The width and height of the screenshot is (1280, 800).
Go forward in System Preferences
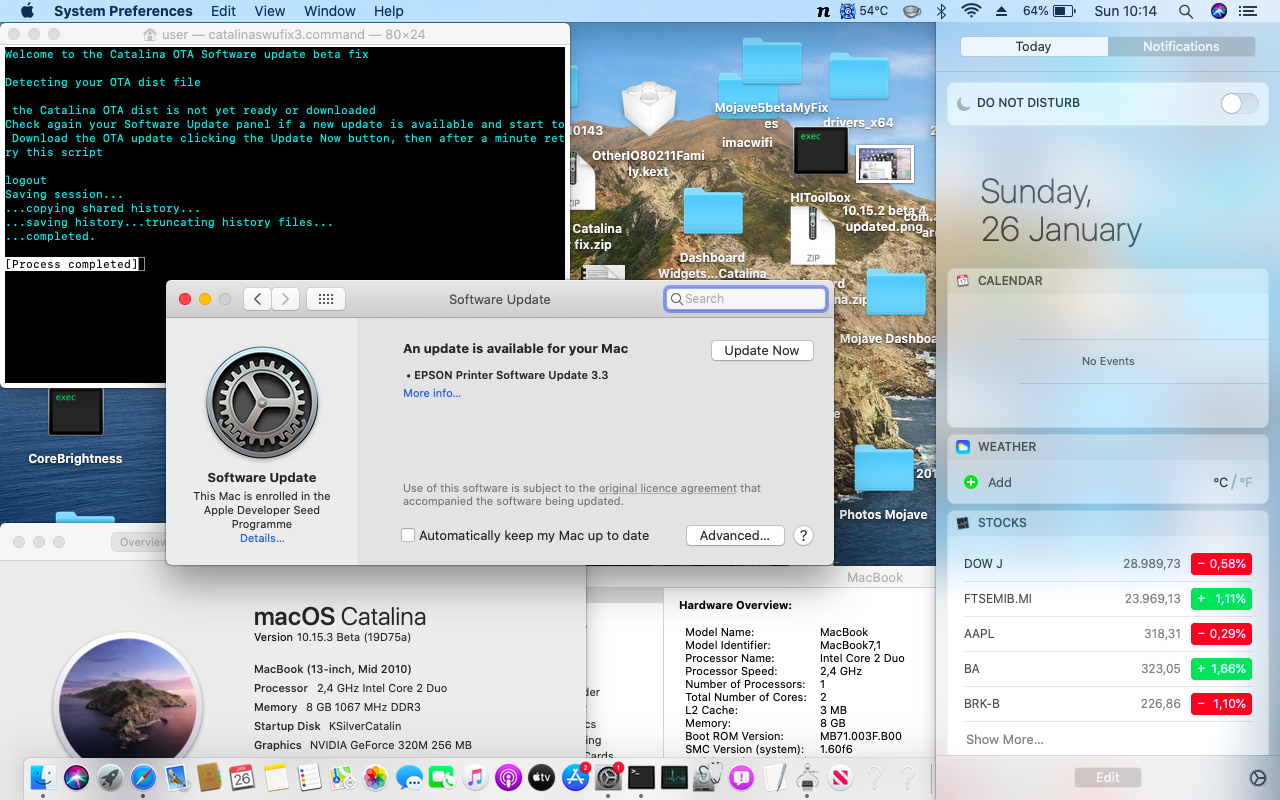click(286, 299)
